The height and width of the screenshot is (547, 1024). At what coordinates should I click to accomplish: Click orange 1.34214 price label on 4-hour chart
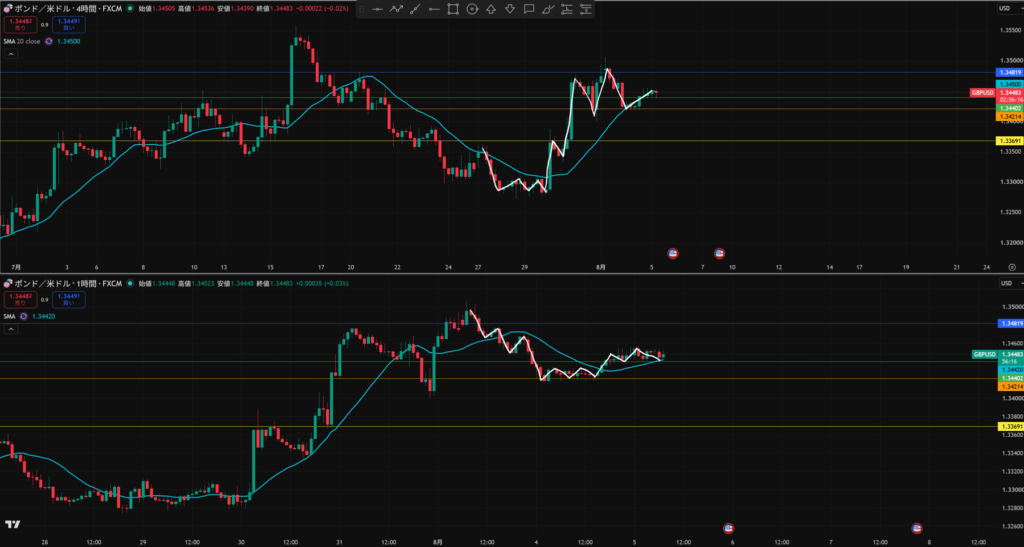tap(1010, 116)
